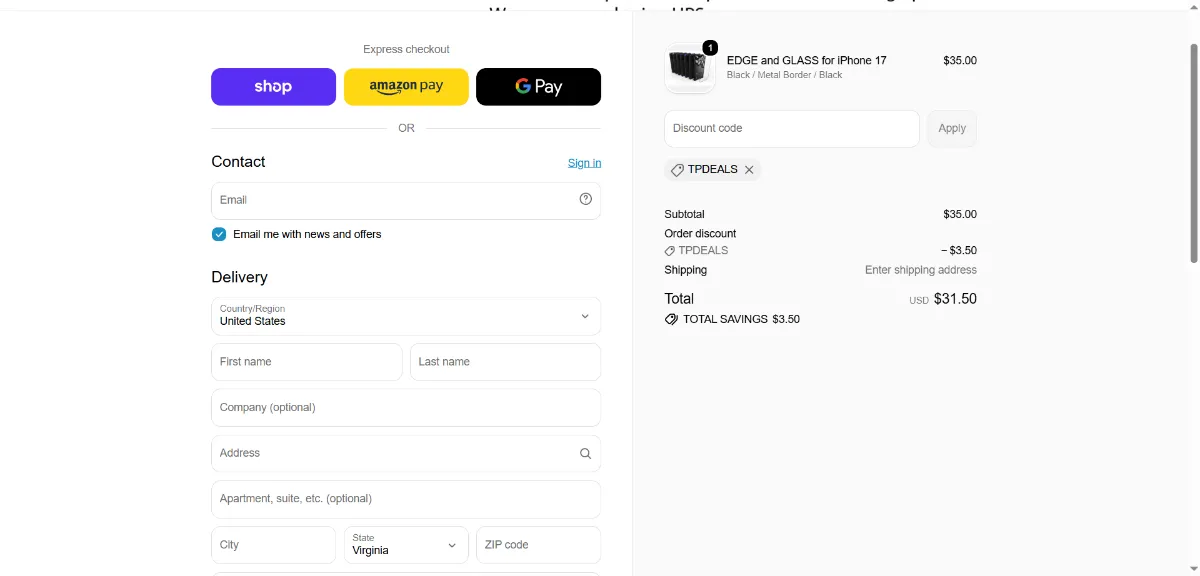Click the Apply discount button
Screen dimensions: 1200x576
(x=952, y=128)
